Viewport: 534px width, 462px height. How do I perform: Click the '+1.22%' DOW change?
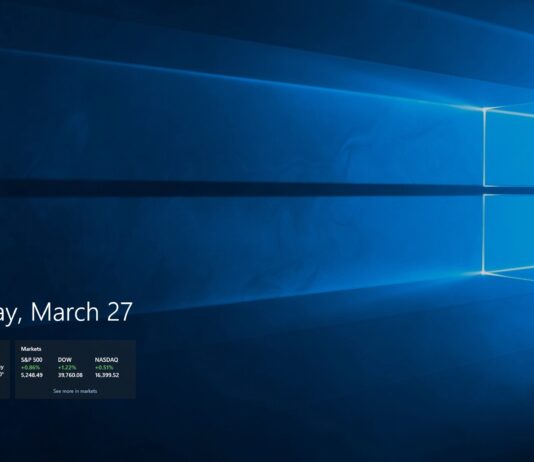(x=67, y=367)
